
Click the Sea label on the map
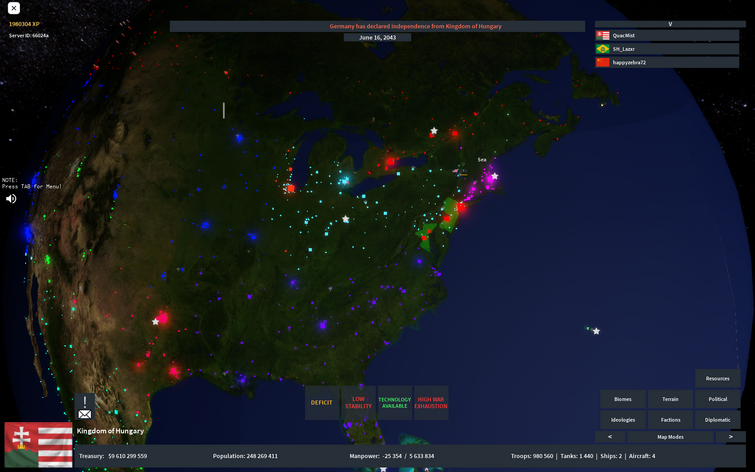click(482, 160)
